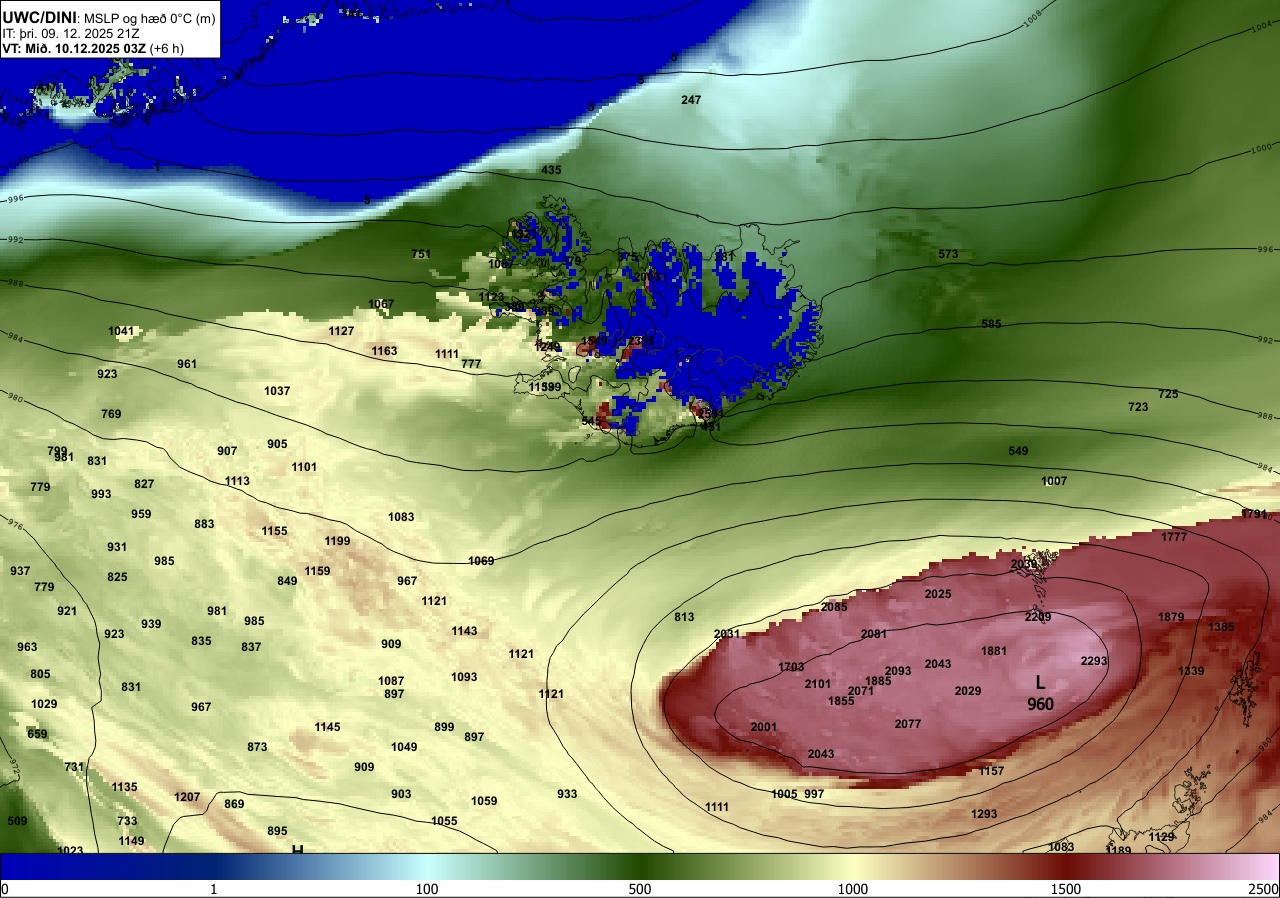The height and width of the screenshot is (898, 1280).
Task: Click the height value 1143
Action: (464, 631)
